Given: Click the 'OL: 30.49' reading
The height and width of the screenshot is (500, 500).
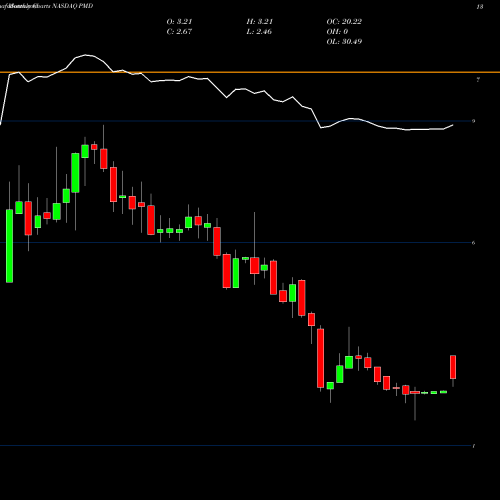Looking at the screenshot, I should tap(344, 41).
